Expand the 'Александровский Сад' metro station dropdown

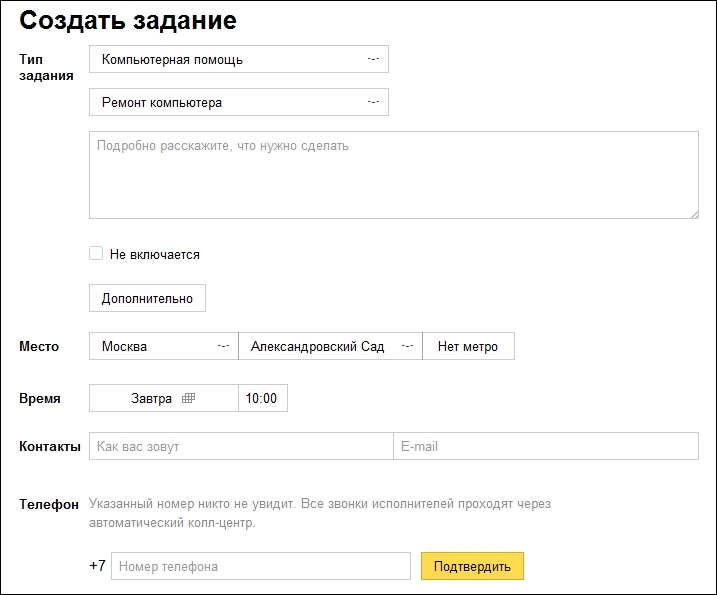[330, 346]
